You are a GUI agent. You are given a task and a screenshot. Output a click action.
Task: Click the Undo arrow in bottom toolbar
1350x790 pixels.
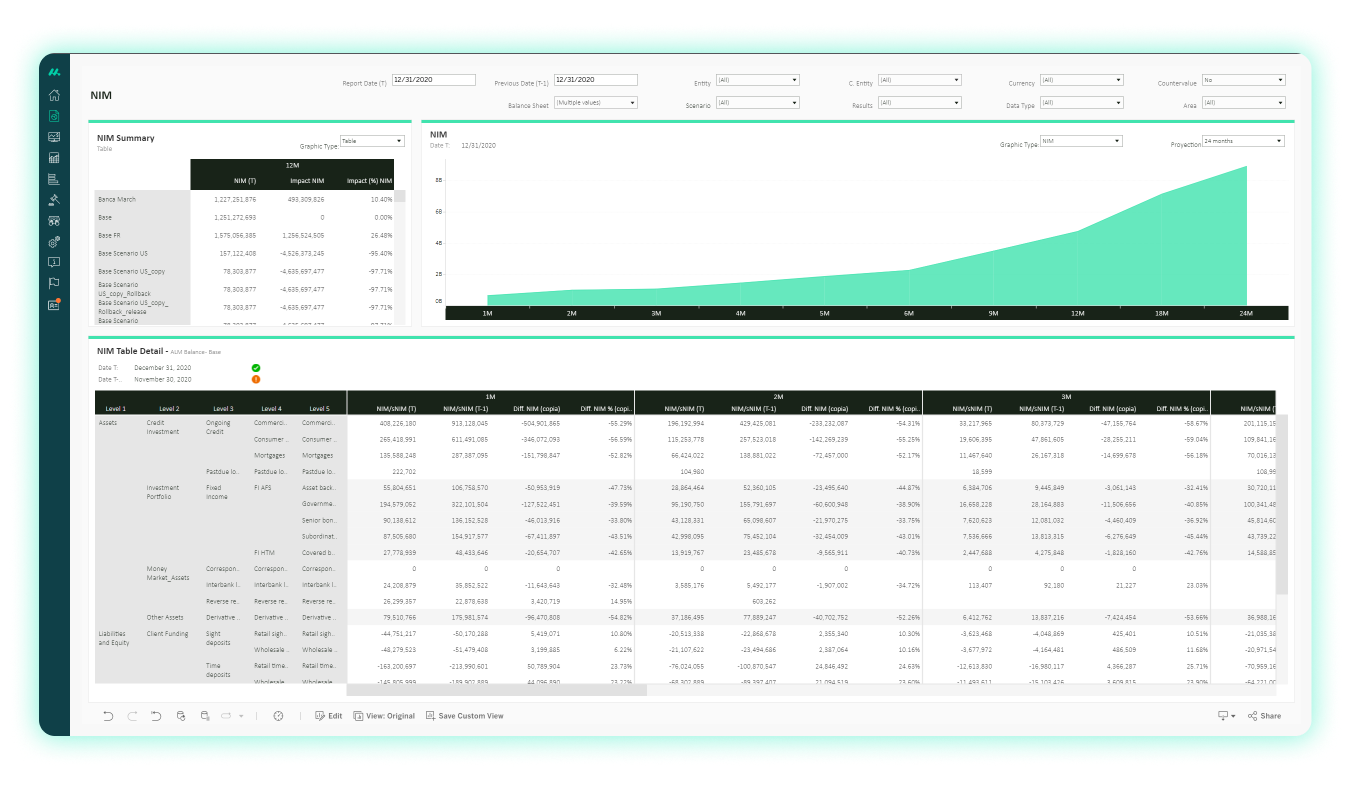point(108,716)
